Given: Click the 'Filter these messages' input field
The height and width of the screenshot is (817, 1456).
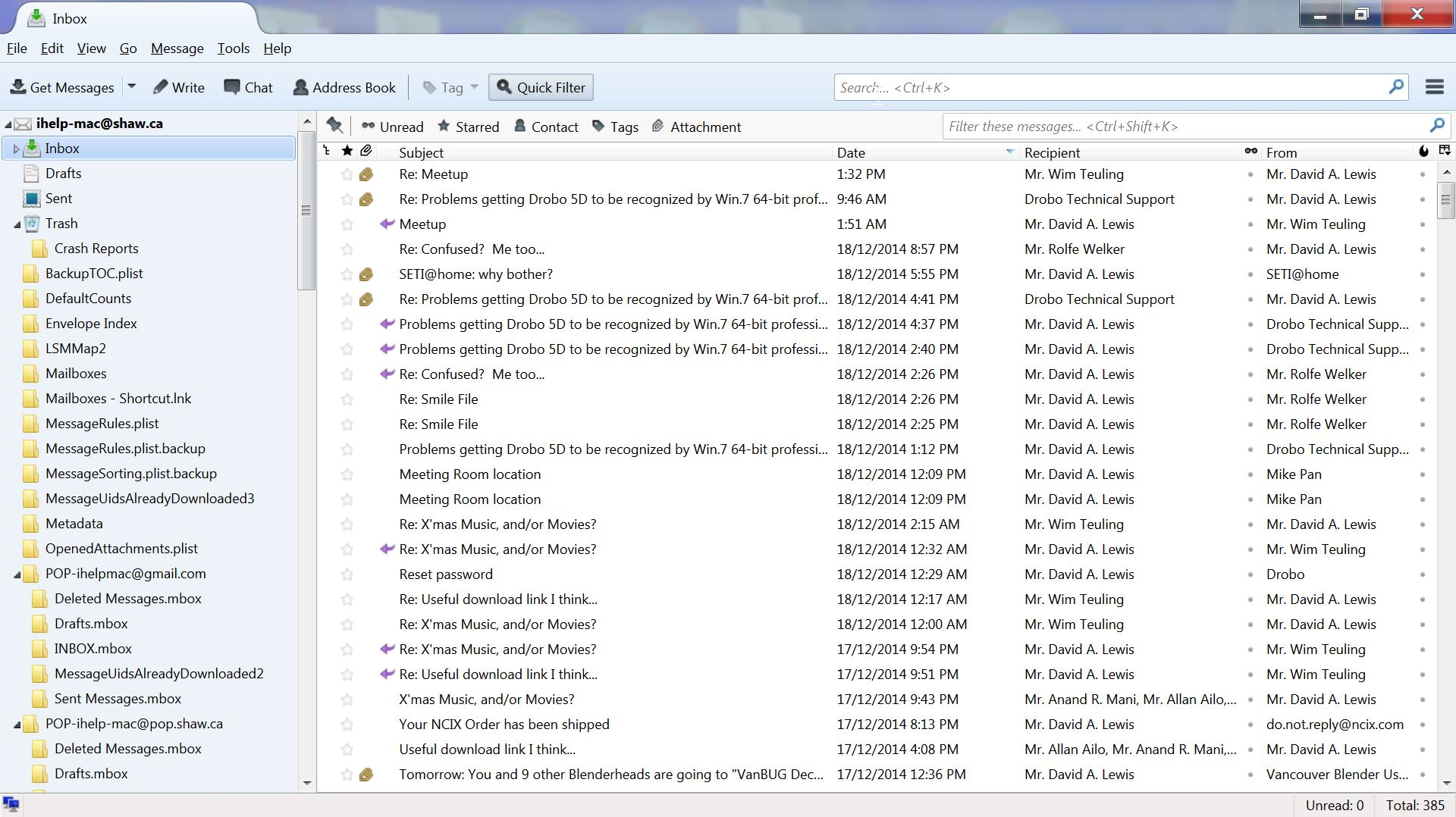Looking at the screenshot, I should click(1183, 127).
